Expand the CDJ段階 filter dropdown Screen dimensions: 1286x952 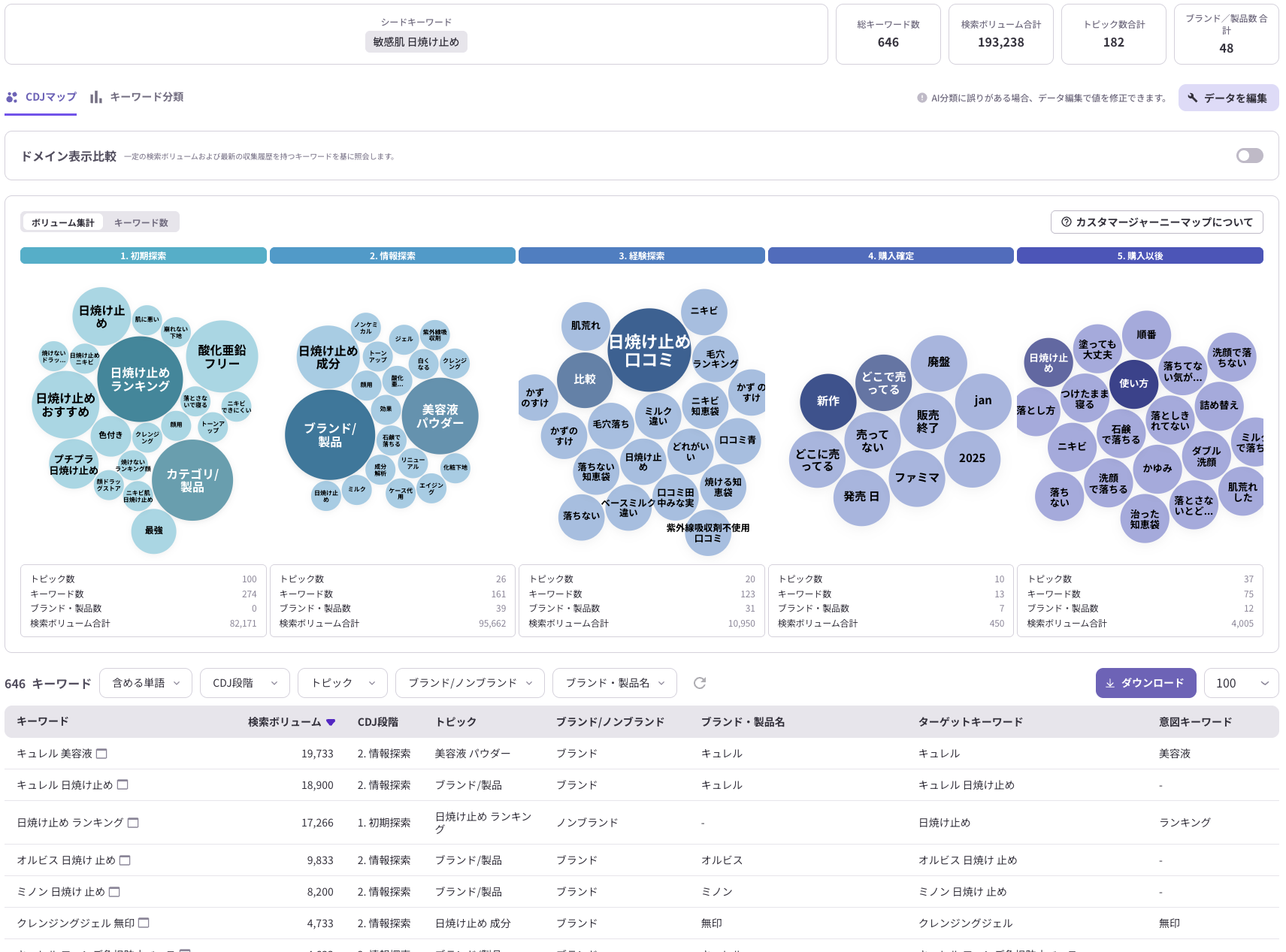pyautogui.click(x=245, y=683)
